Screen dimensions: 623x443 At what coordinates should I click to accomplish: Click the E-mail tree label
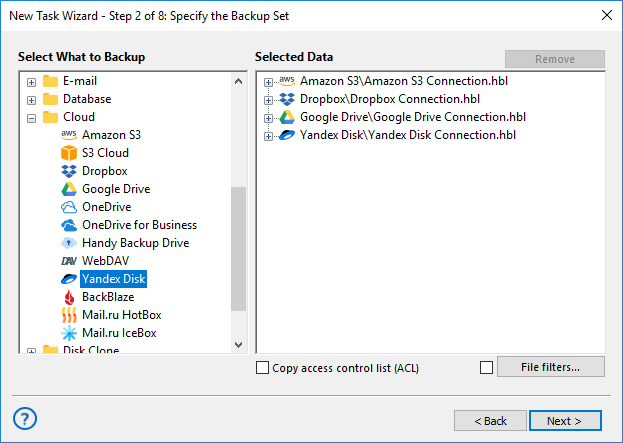point(80,81)
